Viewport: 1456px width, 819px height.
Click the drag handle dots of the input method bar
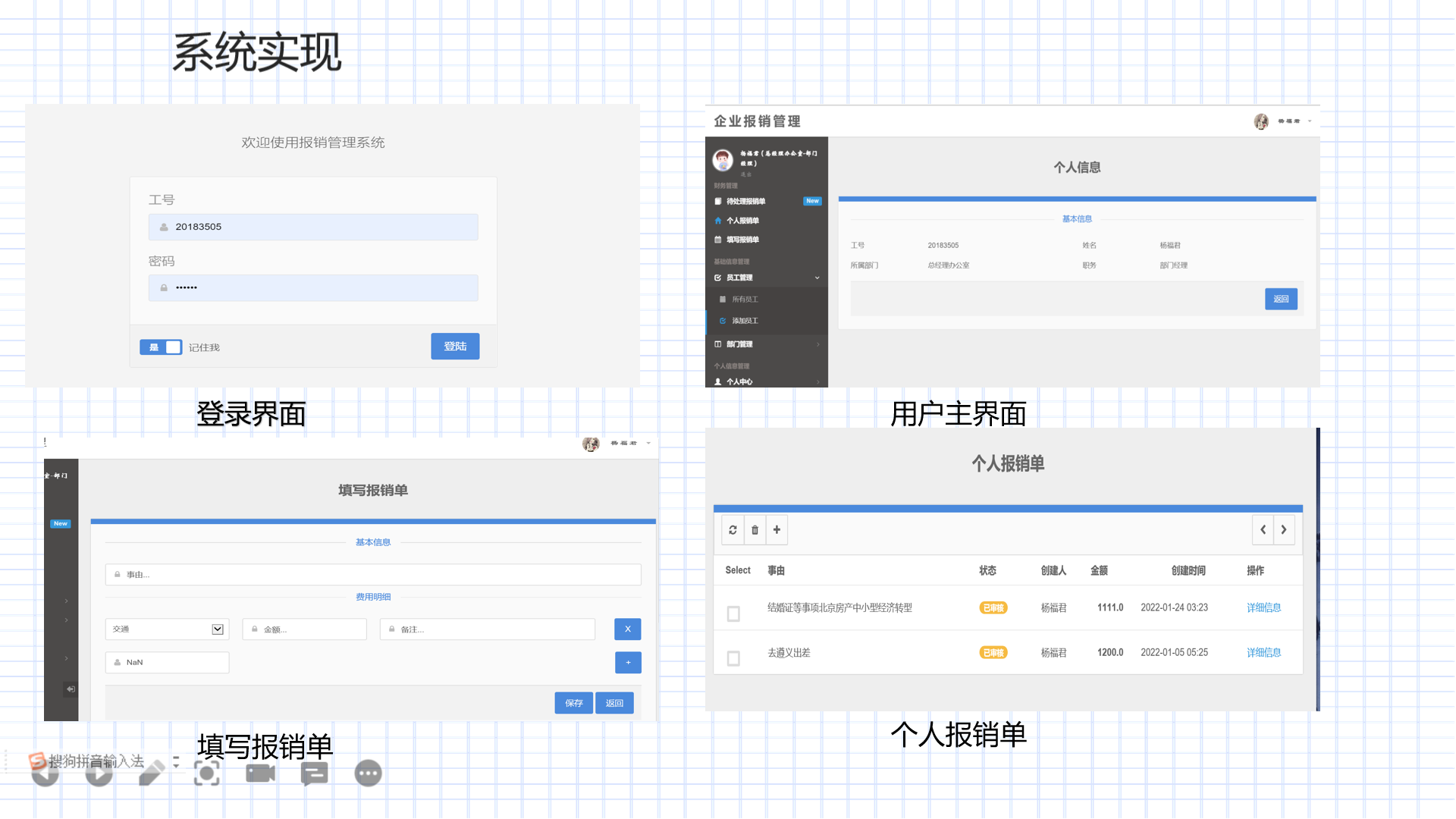[6, 761]
